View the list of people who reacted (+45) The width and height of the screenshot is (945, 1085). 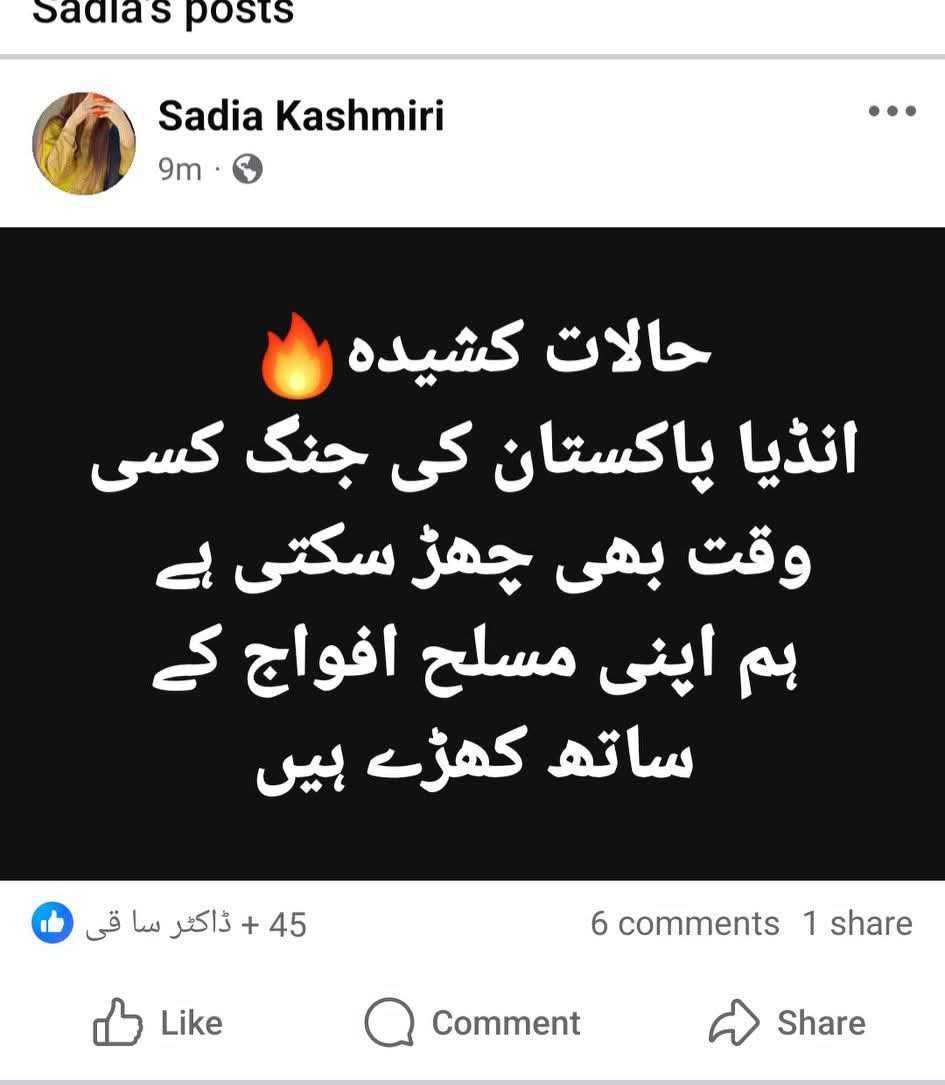(273, 924)
